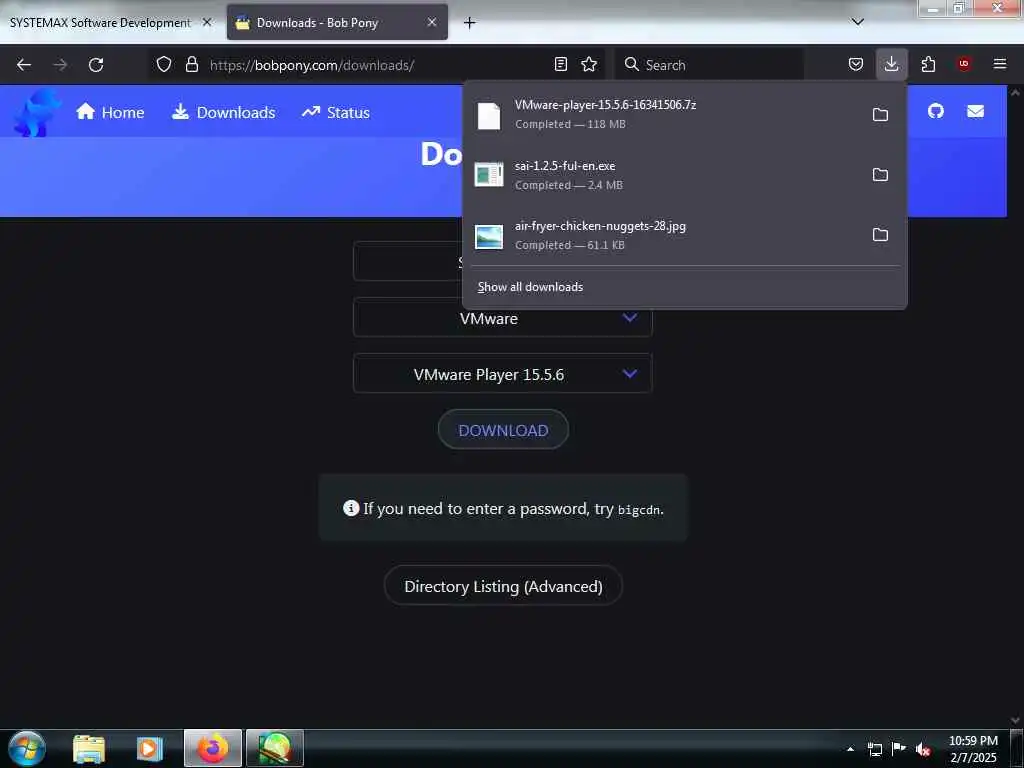Focus the address bar URL field
The image size is (1024, 768).
tap(379, 65)
